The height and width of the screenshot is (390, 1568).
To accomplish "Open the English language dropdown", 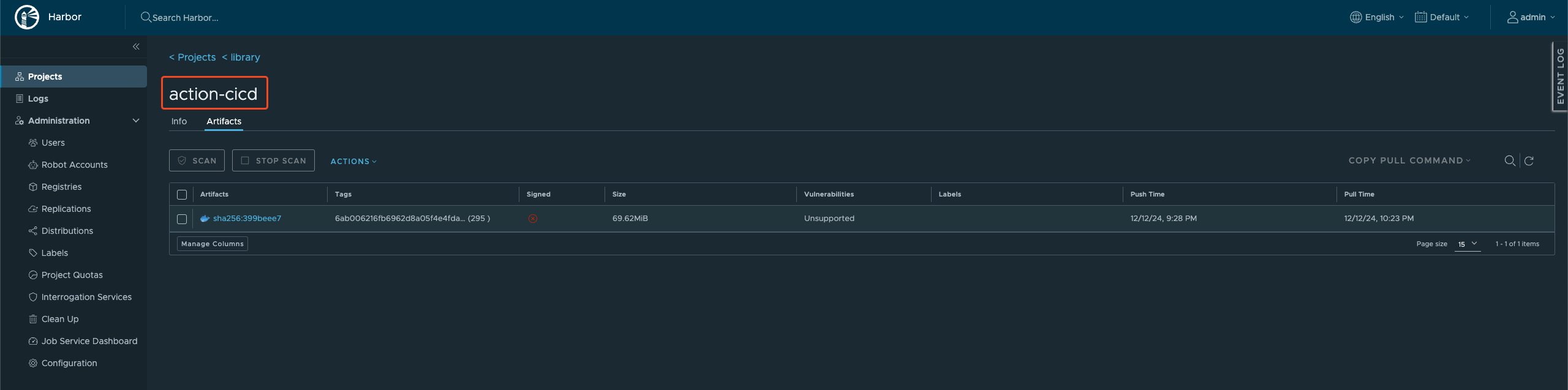I will click(1377, 17).
